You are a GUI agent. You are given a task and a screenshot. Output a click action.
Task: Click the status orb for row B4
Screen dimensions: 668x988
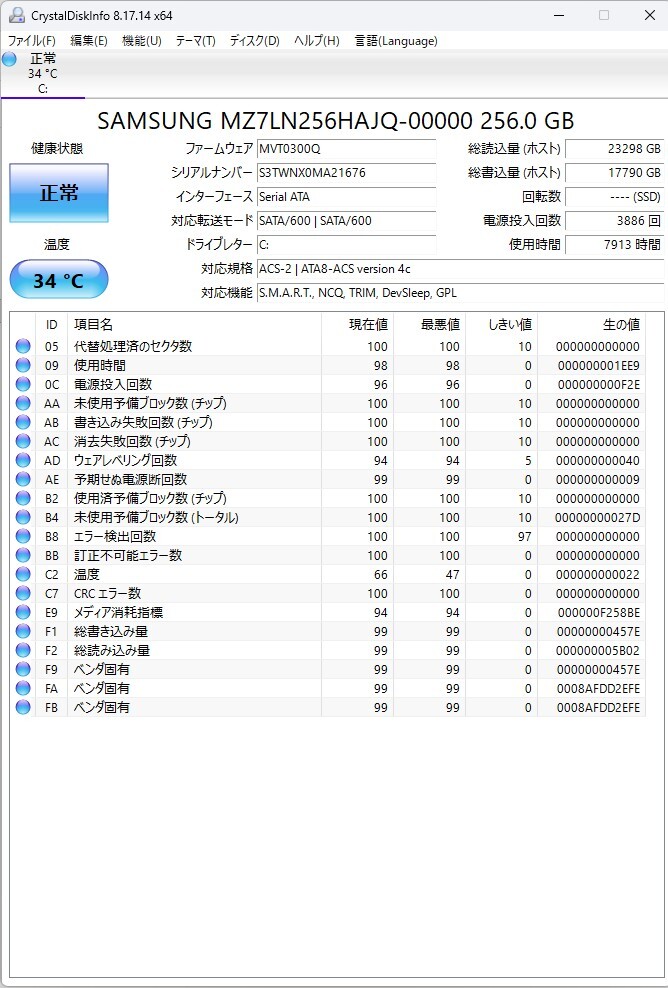coord(23,517)
